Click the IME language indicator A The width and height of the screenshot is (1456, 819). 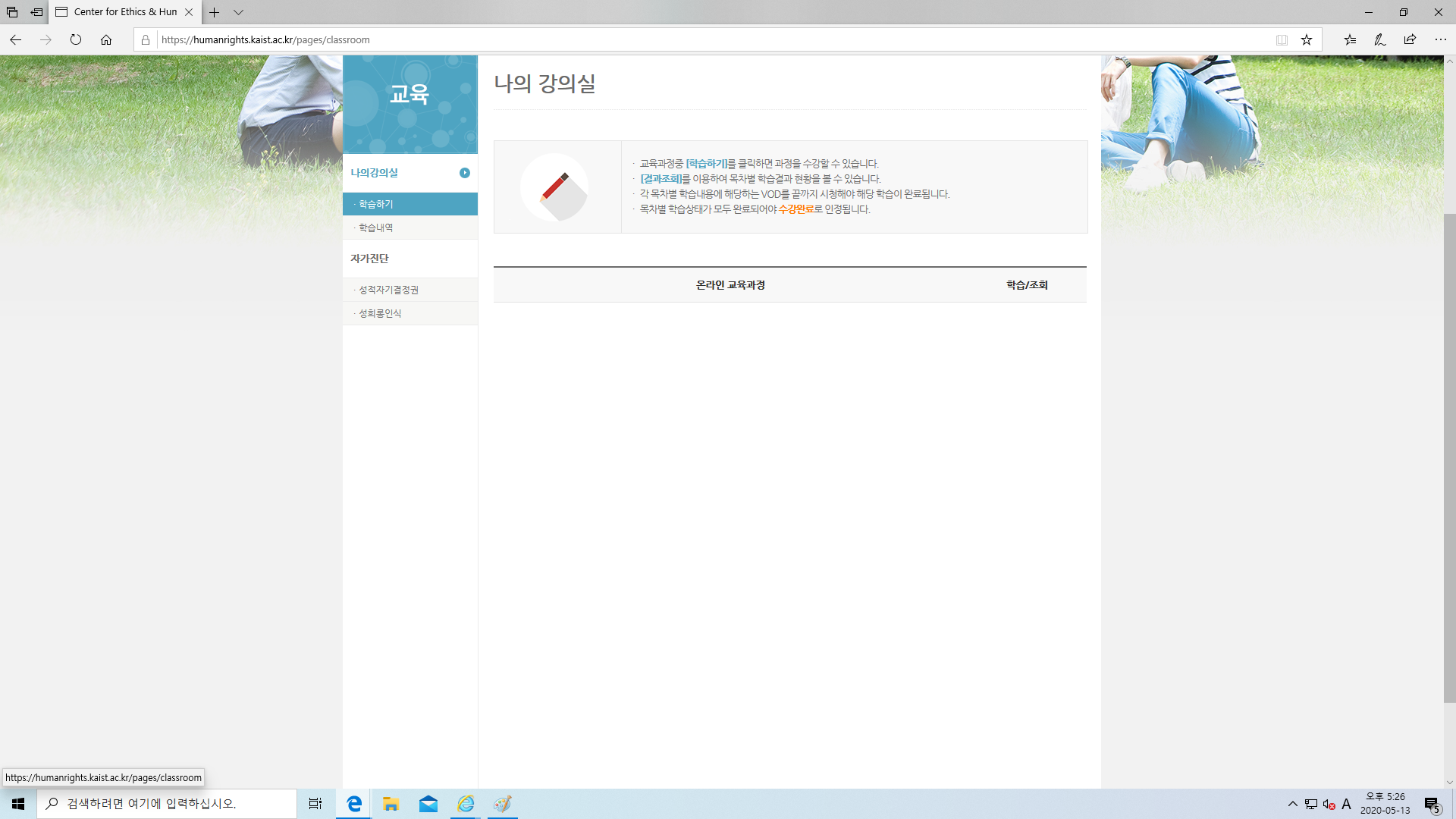point(1346,804)
